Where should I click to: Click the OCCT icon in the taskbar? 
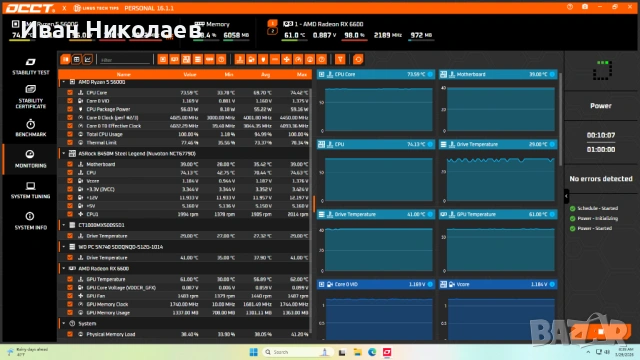pyautogui.click(x=387, y=352)
